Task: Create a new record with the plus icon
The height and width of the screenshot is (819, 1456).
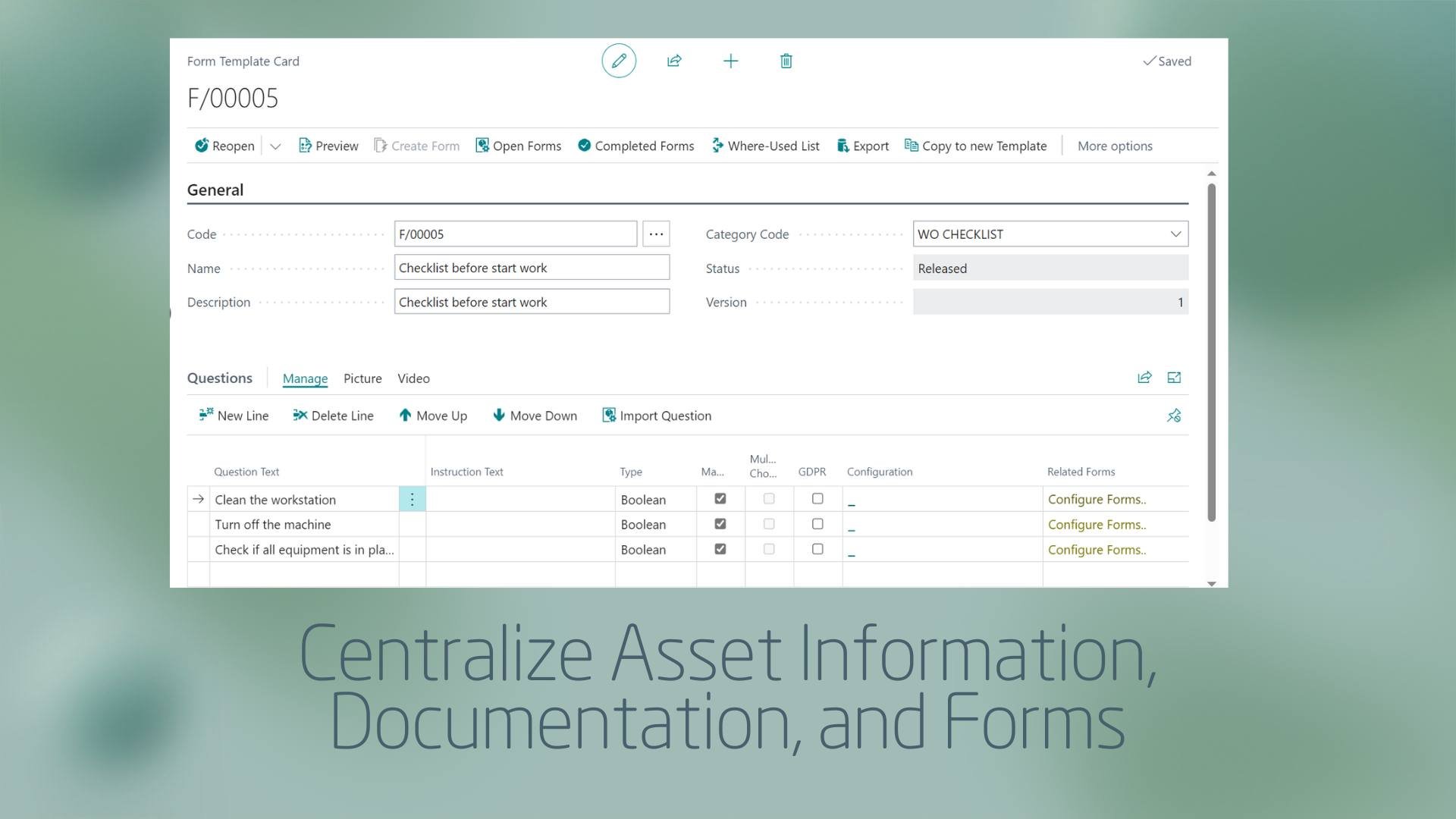Action: click(x=730, y=61)
